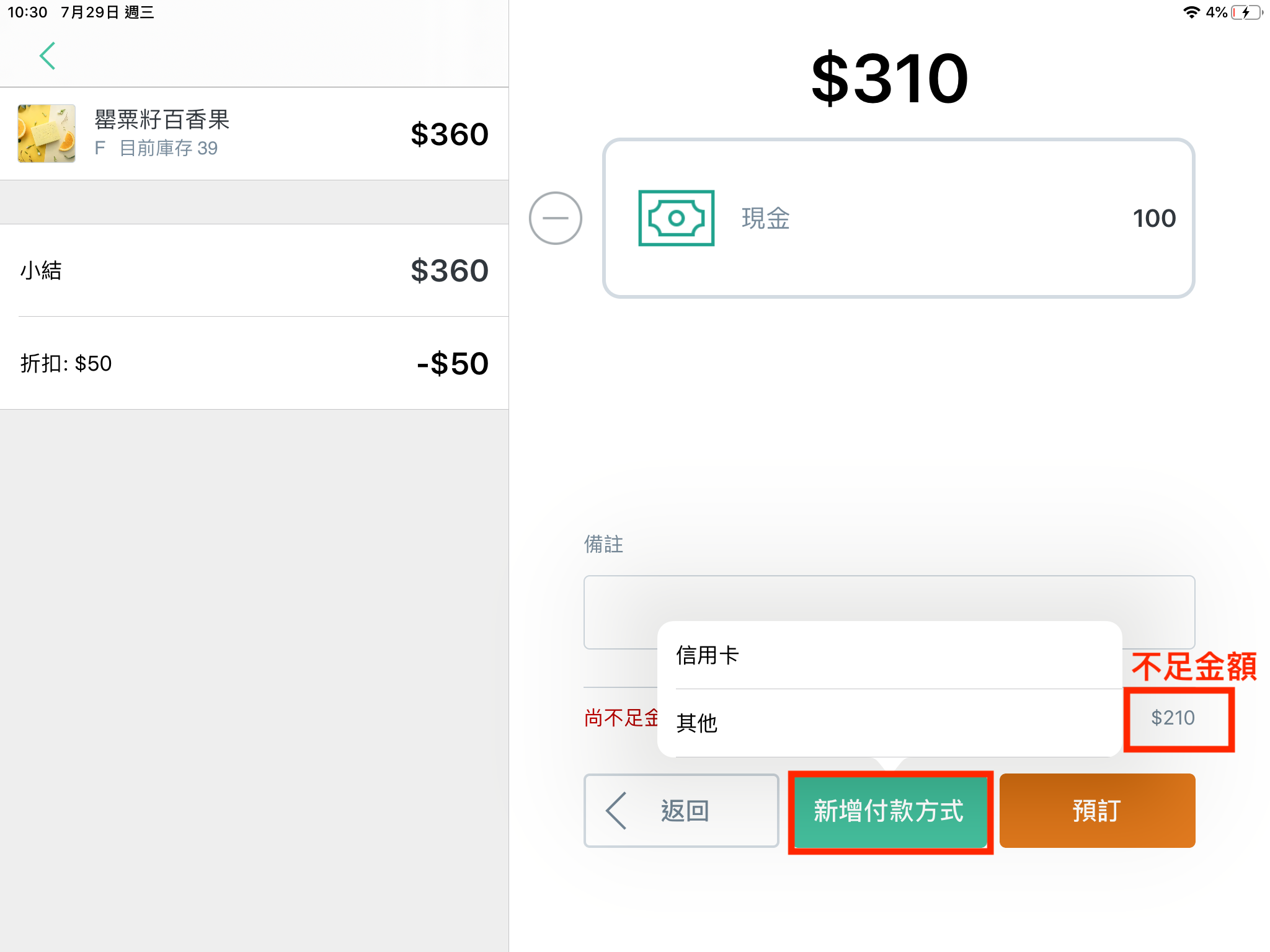Select 信用卡 from the payment popup
1270x952 pixels.
(x=889, y=655)
